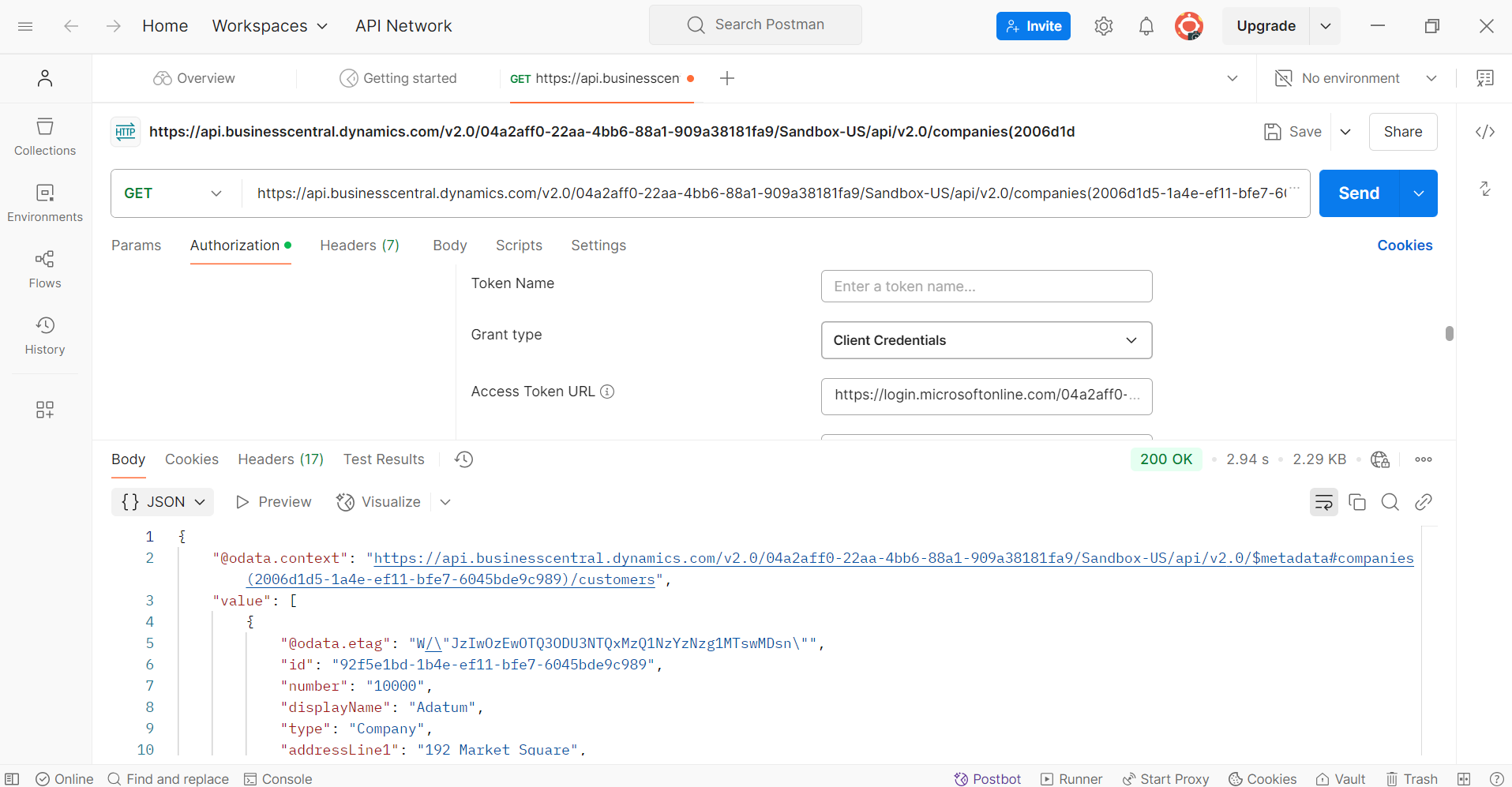Expand the Grant type Client Credentials dropdown
Image resolution: width=1512 pixels, height=787 pixels.
[x=986, y=340]
